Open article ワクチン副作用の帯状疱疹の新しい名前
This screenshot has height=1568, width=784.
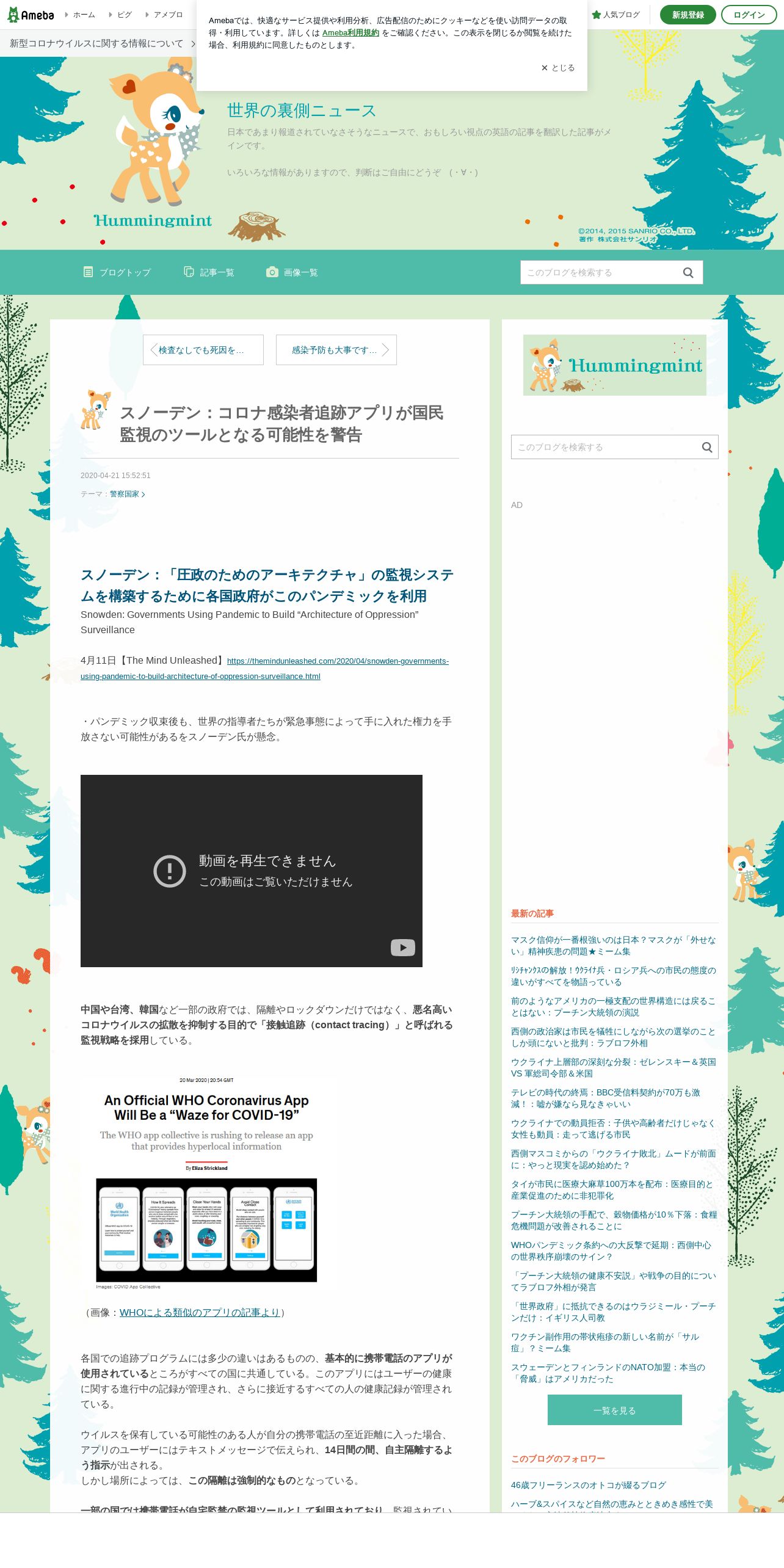(x=605, y=1343)
